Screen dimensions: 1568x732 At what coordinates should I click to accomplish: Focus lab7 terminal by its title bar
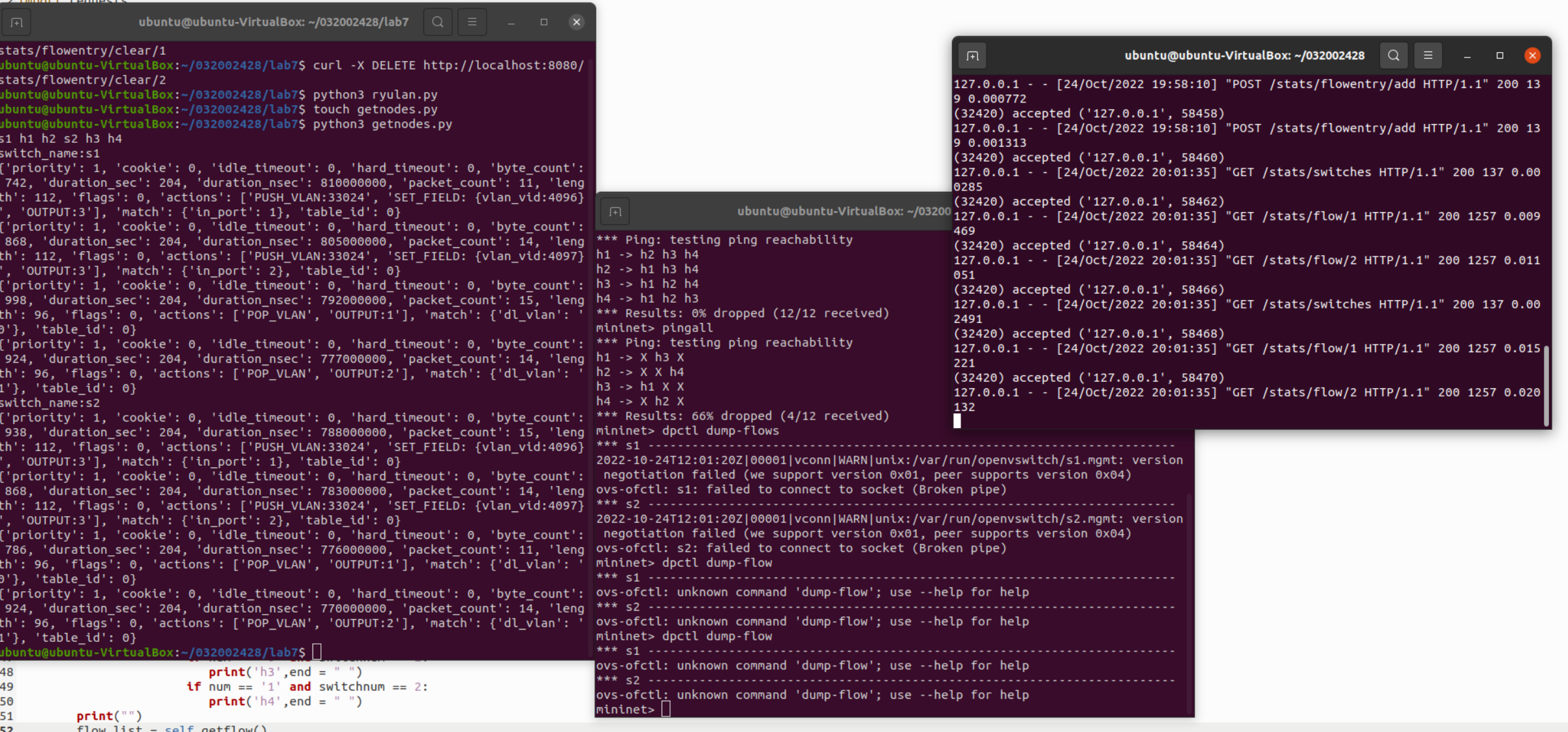[273, 22]
